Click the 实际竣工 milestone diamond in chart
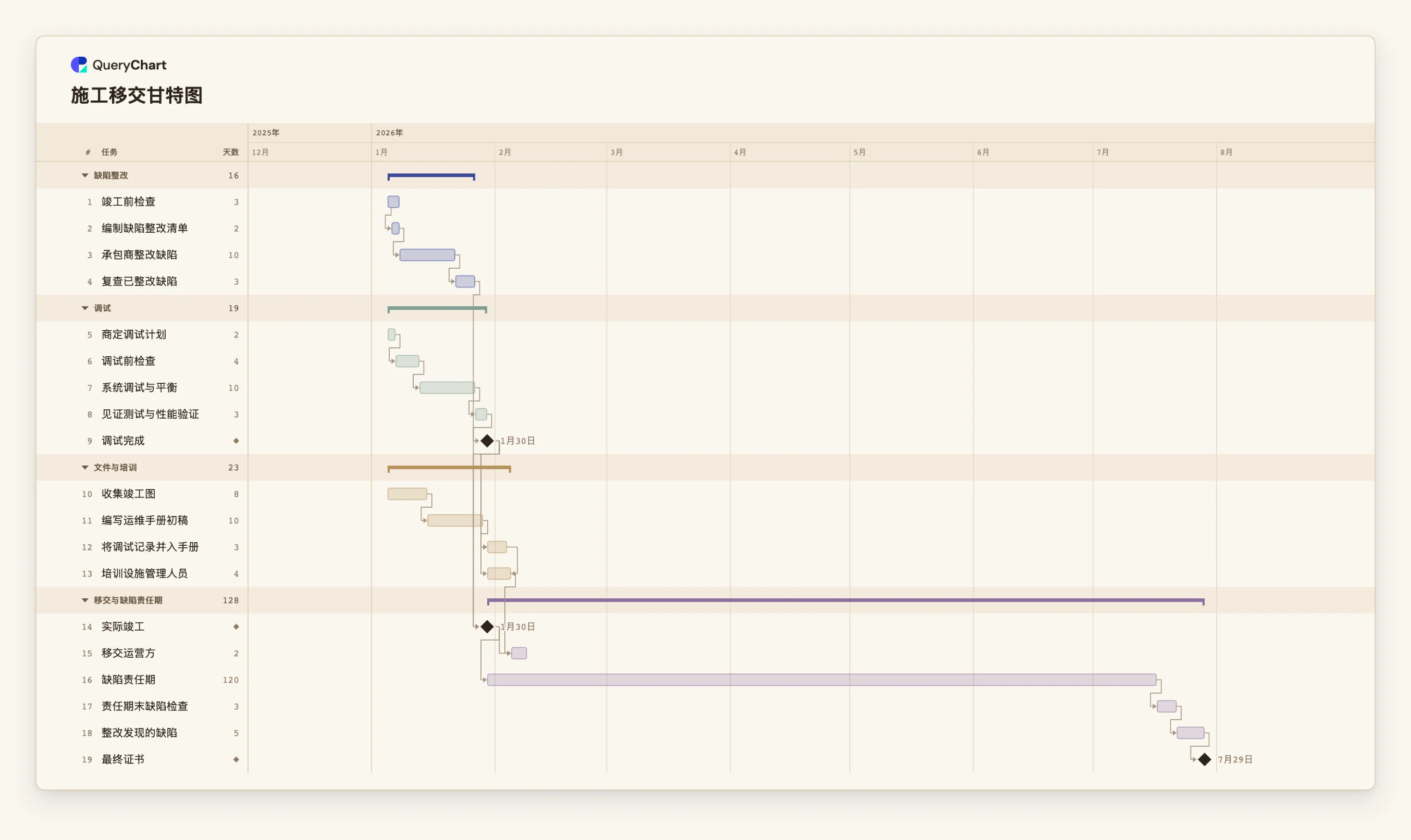This screenshot has width=1411, height=840. coord(487,626)
